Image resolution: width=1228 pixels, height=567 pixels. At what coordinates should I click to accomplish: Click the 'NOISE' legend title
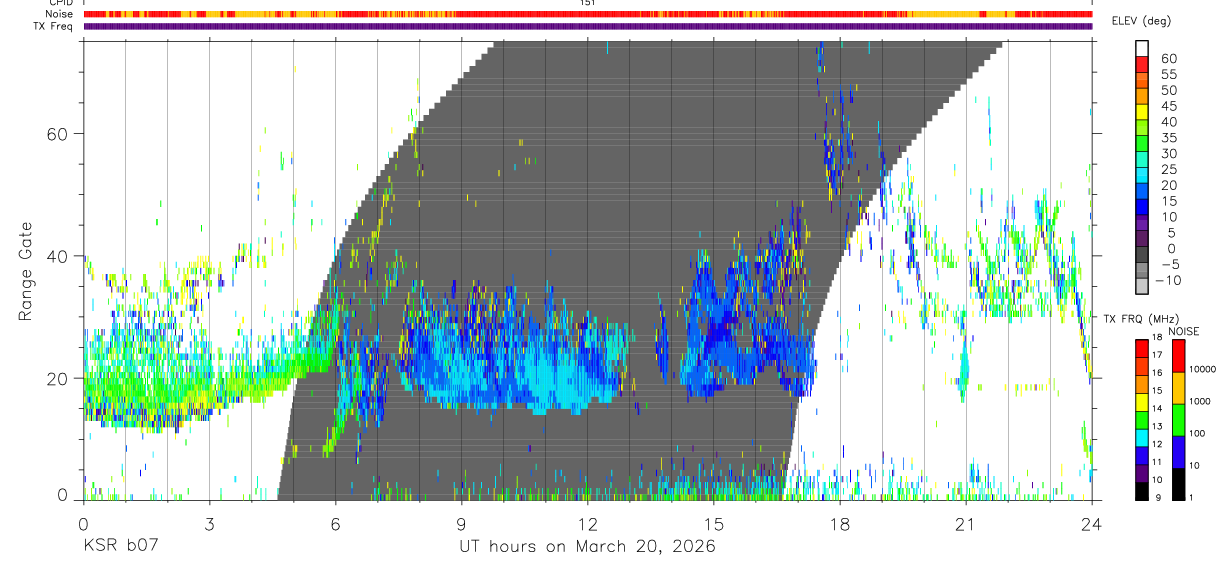click(x=1184, y=331)
